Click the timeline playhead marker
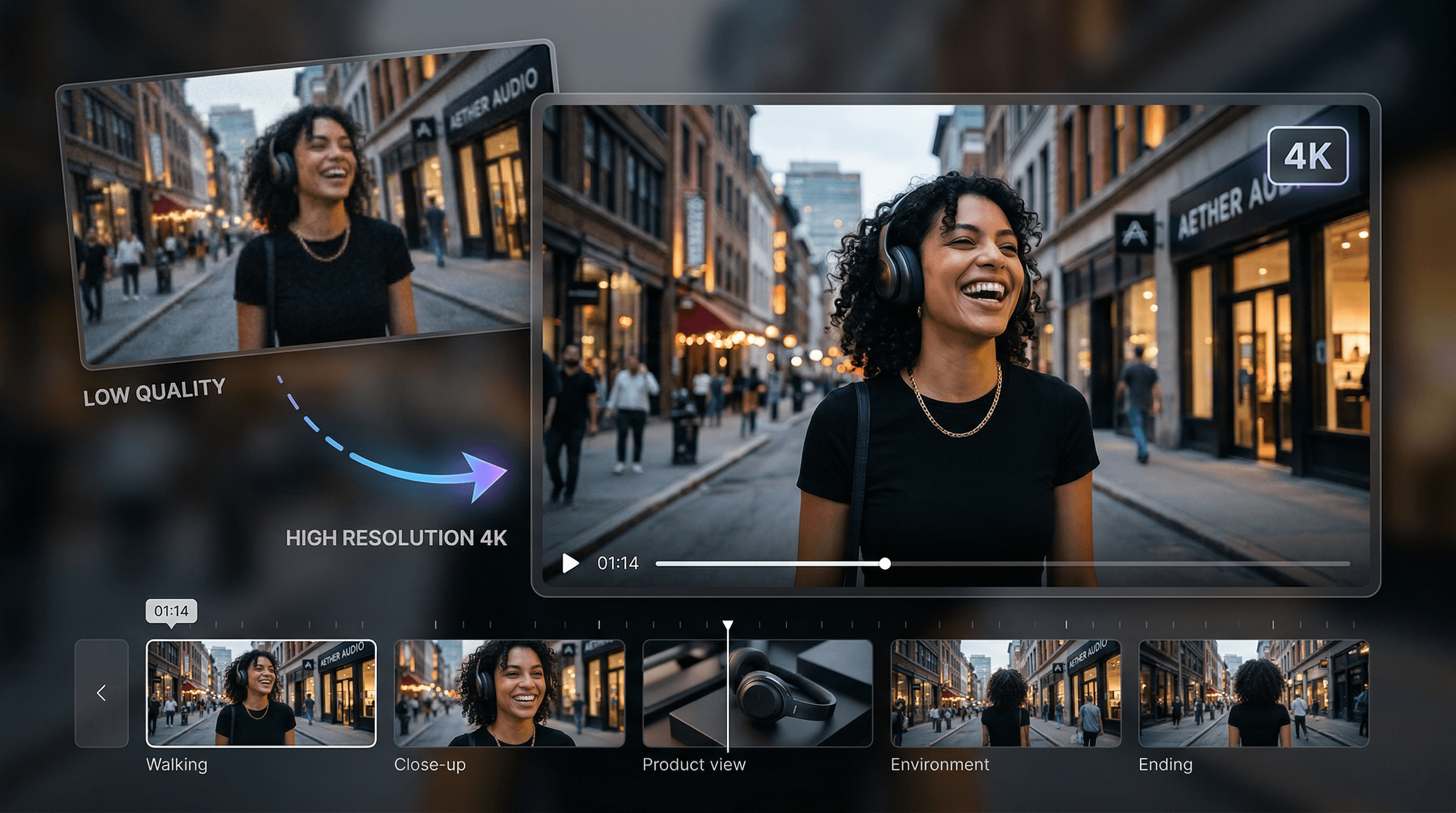The width and height of the screenshot is (1456, 813). click(x=728, y=625)
